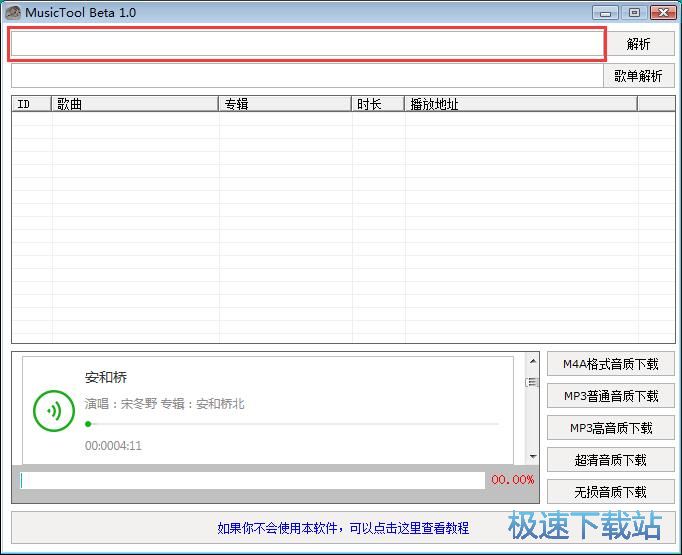Click the MusicTool app icon in title bar
The width and height of the screenshot is (682, 555).
point(13,12)
